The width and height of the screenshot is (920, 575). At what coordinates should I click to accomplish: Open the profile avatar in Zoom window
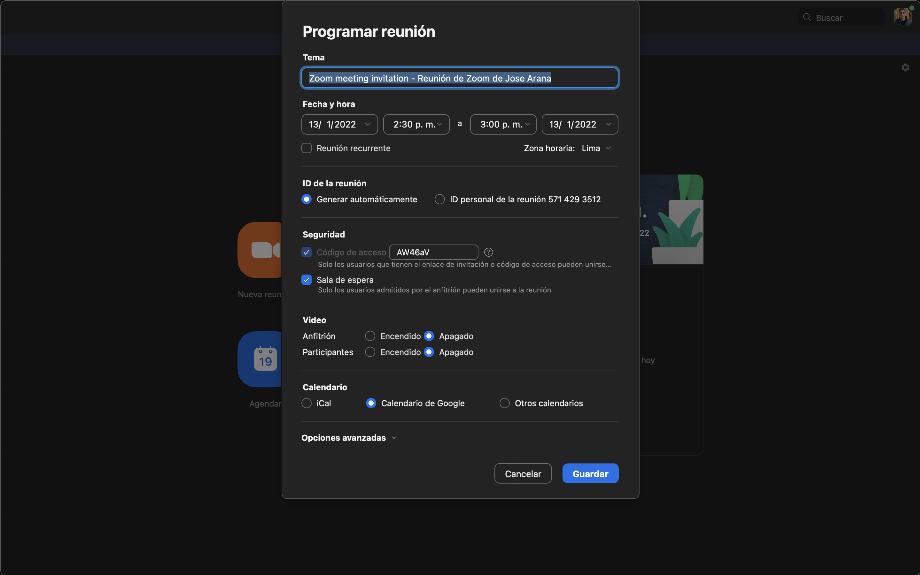(902, 16)
